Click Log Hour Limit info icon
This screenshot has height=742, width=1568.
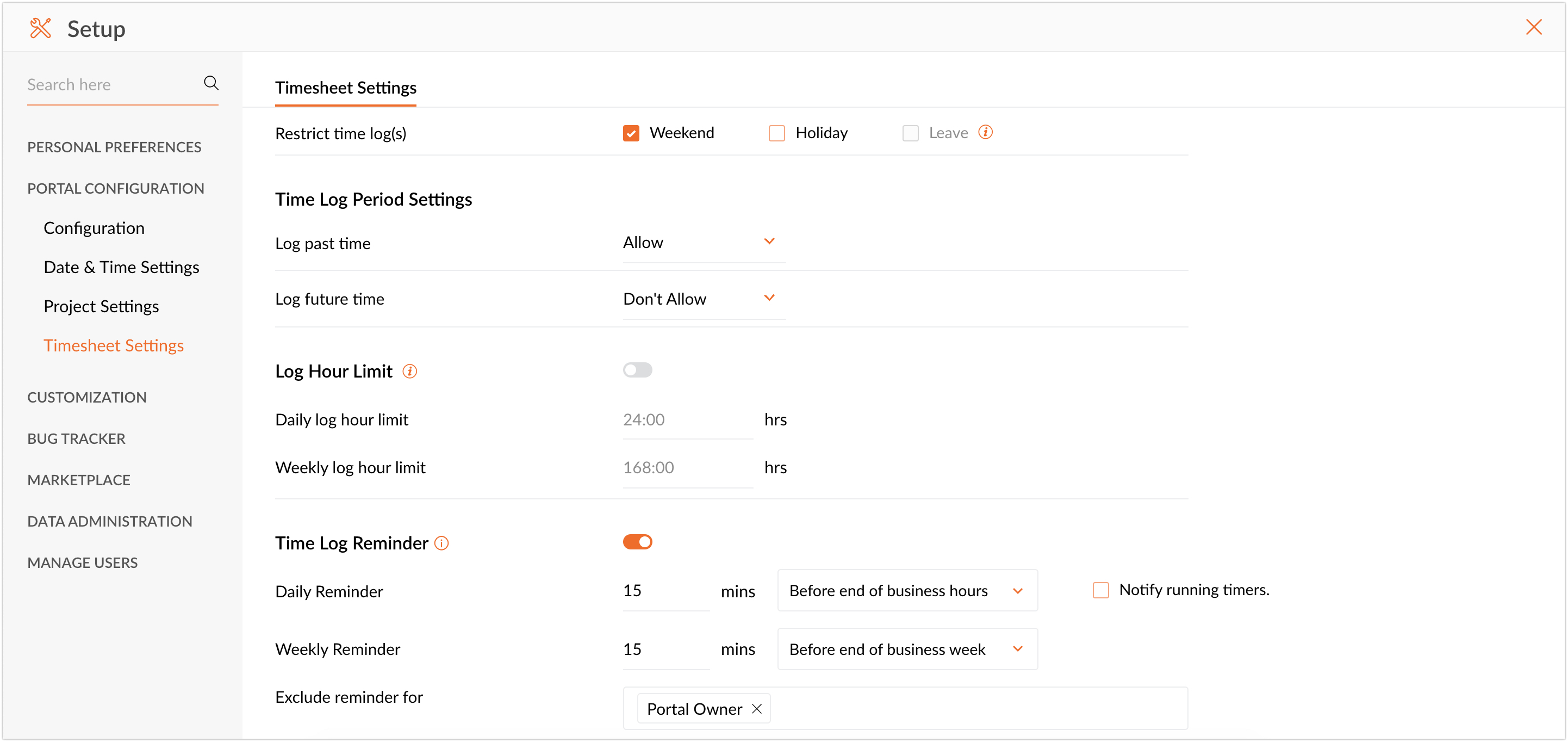[409, 371]
